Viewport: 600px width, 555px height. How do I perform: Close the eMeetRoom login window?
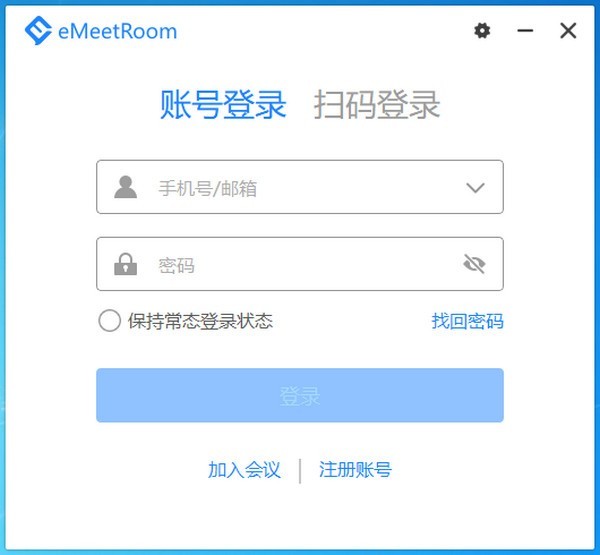(x=568, y=31)
